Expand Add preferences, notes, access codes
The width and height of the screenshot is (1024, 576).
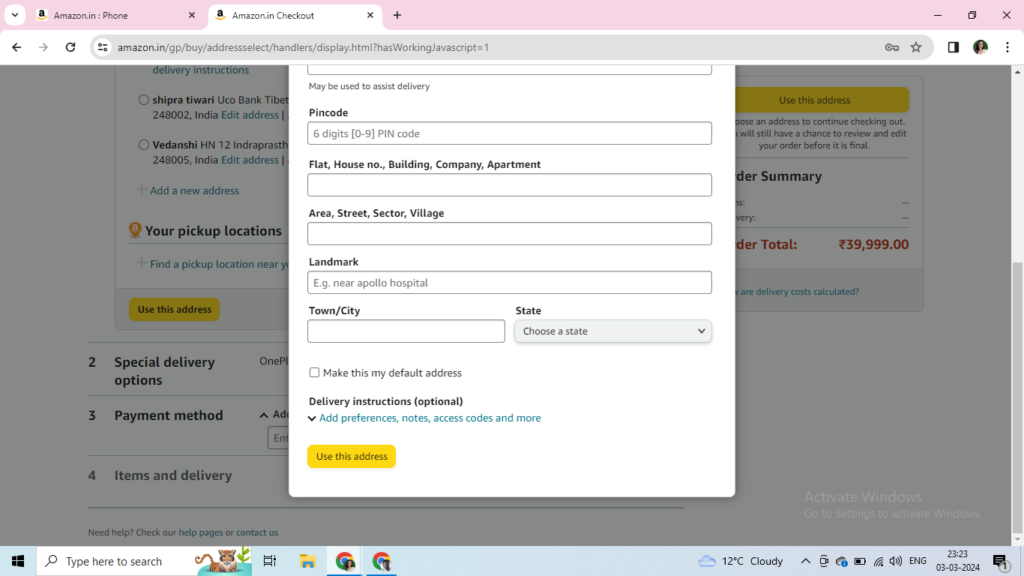(429, 418)
